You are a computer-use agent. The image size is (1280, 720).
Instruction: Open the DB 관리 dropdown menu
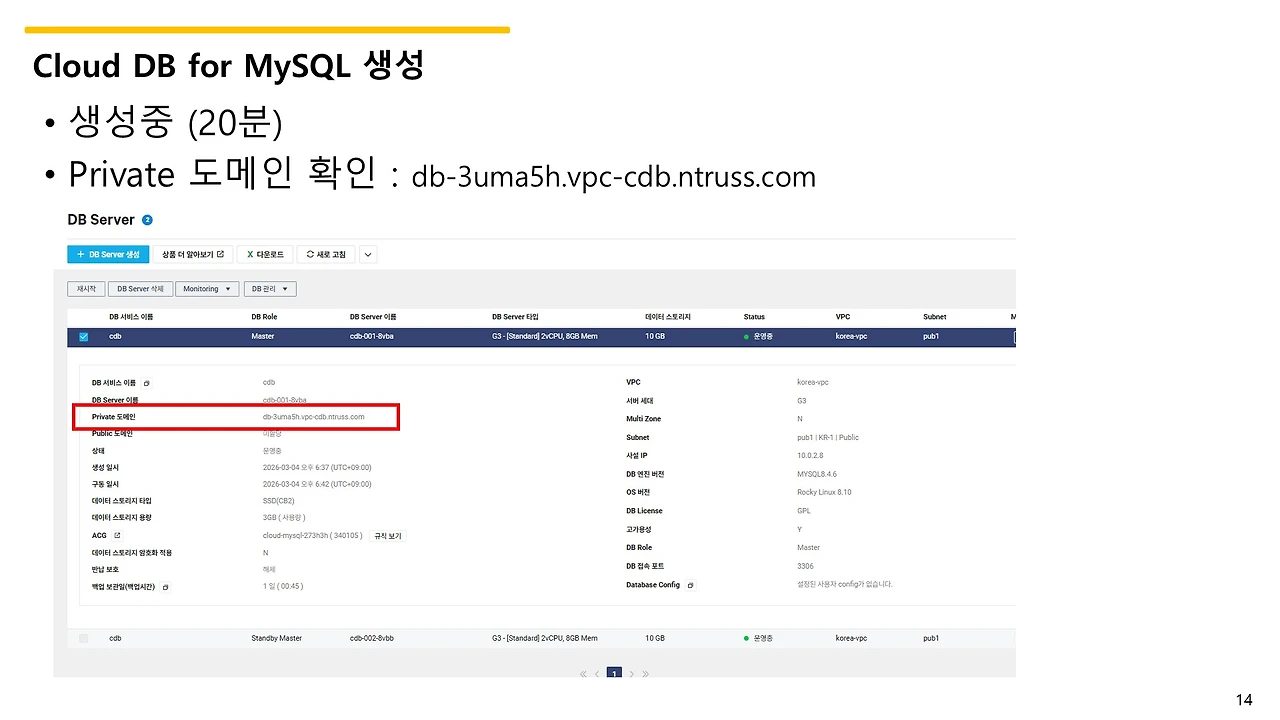[271, 289]
